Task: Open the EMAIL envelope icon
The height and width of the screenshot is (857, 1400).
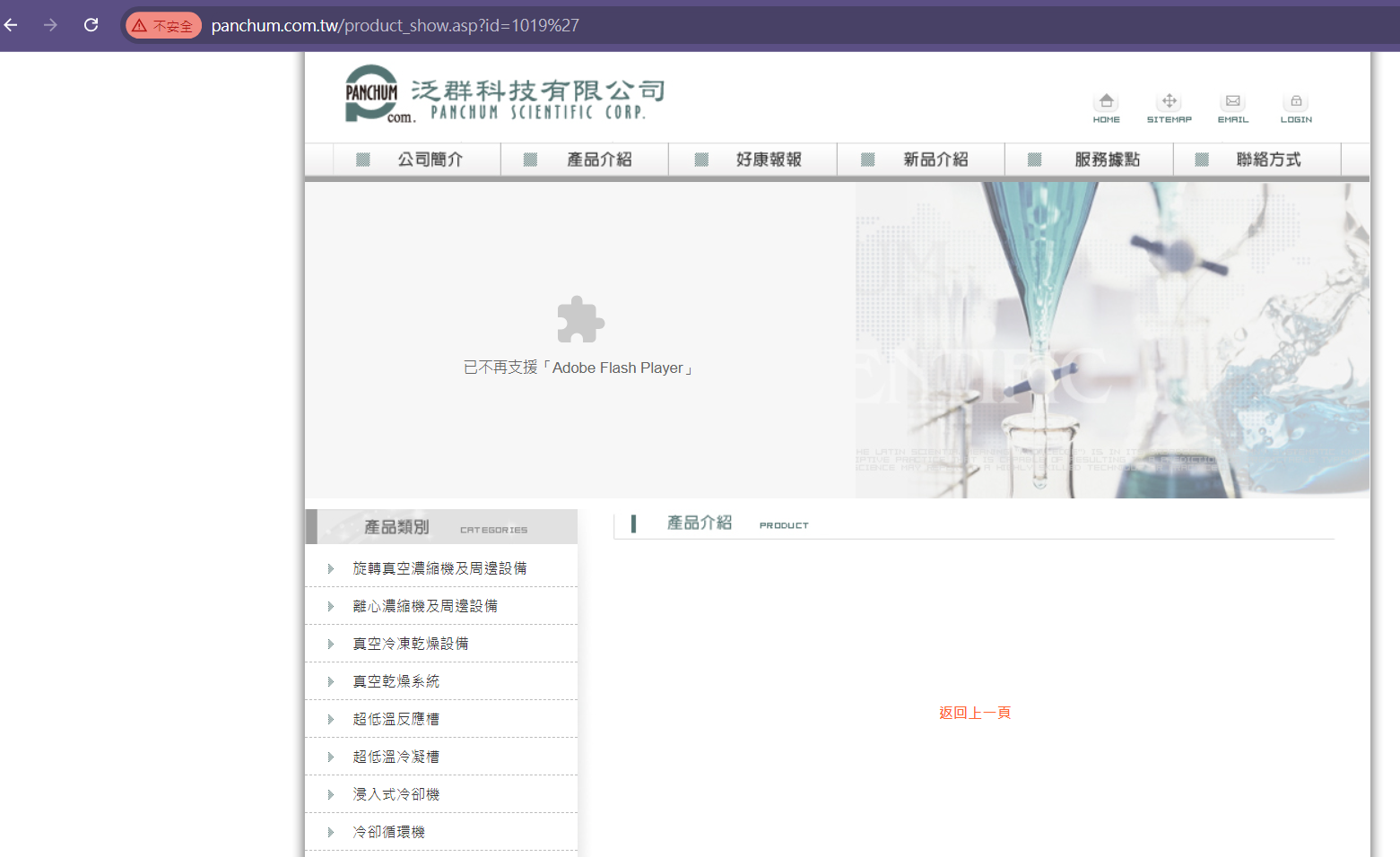Action: pos(1232,108)
